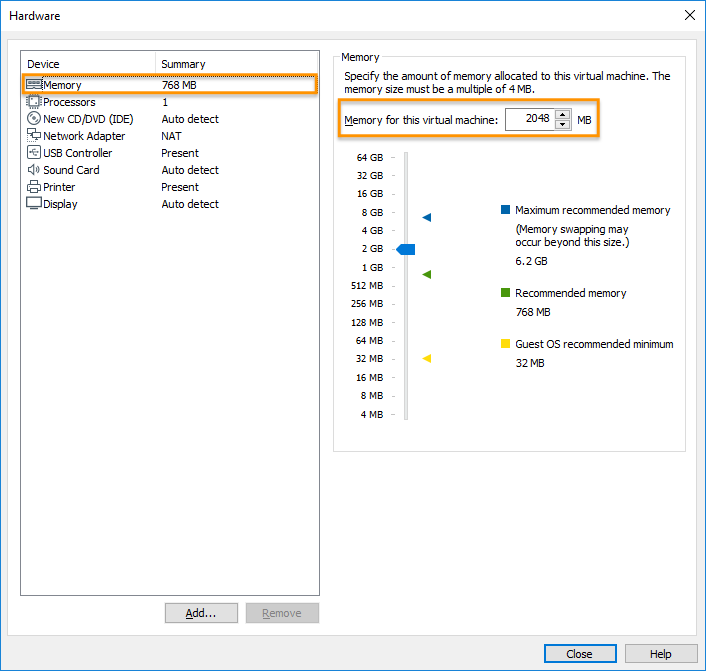Click the 64 GB label on scale
Screen dimensions: 706x671
coord(370,158)
